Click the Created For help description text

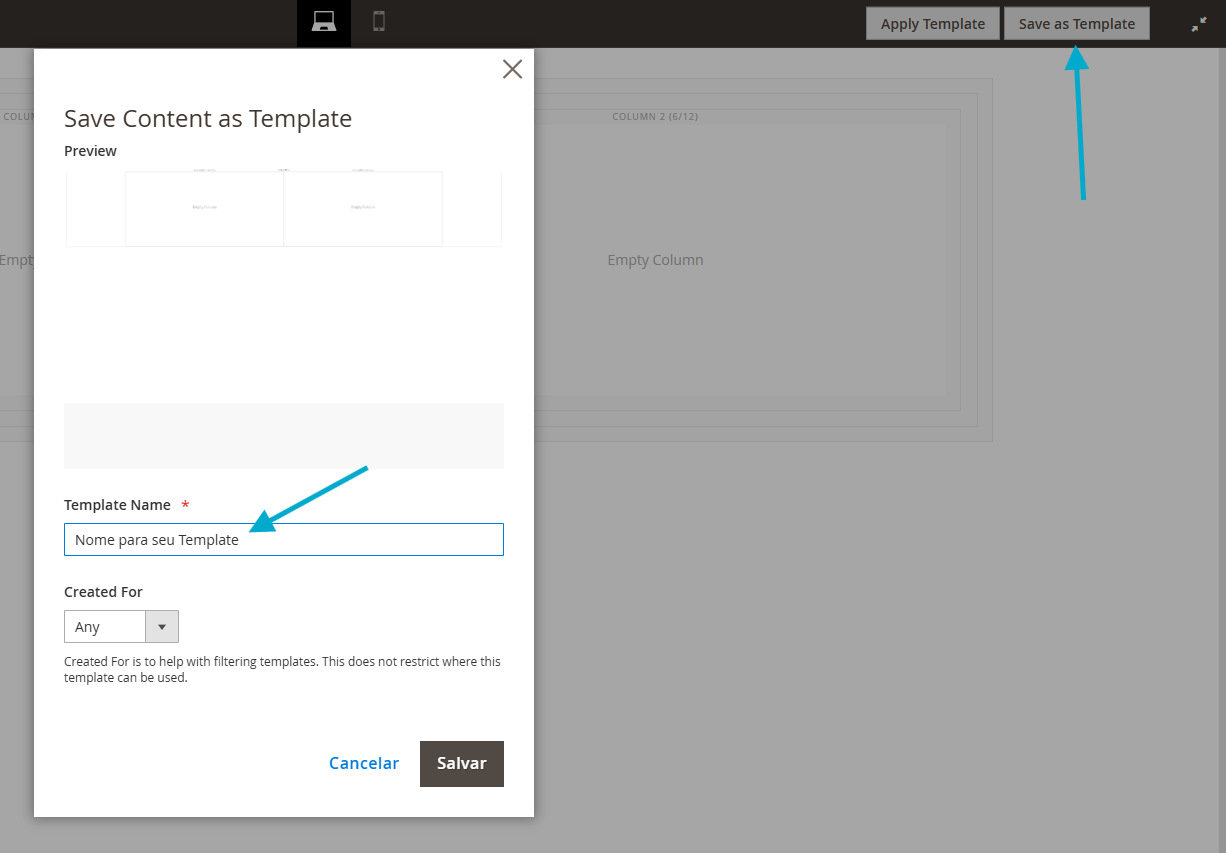pos(283,670)
